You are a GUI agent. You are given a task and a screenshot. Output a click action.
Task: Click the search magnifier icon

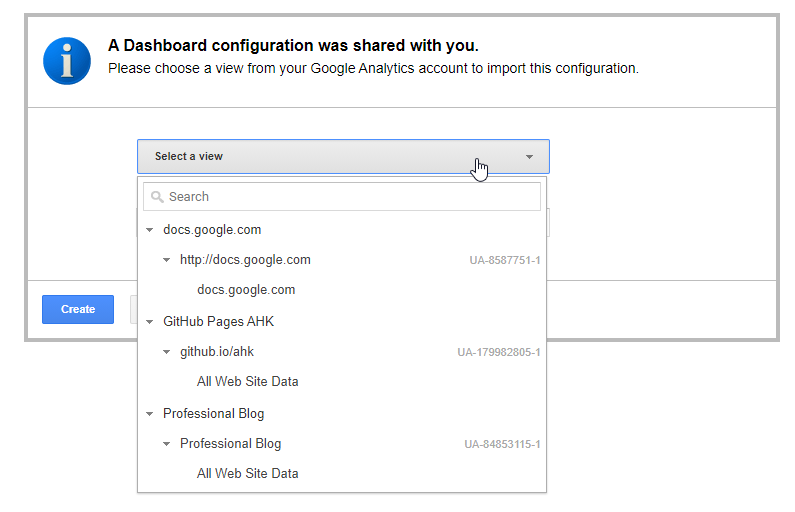pyautogui.click(x=157, y=197)
